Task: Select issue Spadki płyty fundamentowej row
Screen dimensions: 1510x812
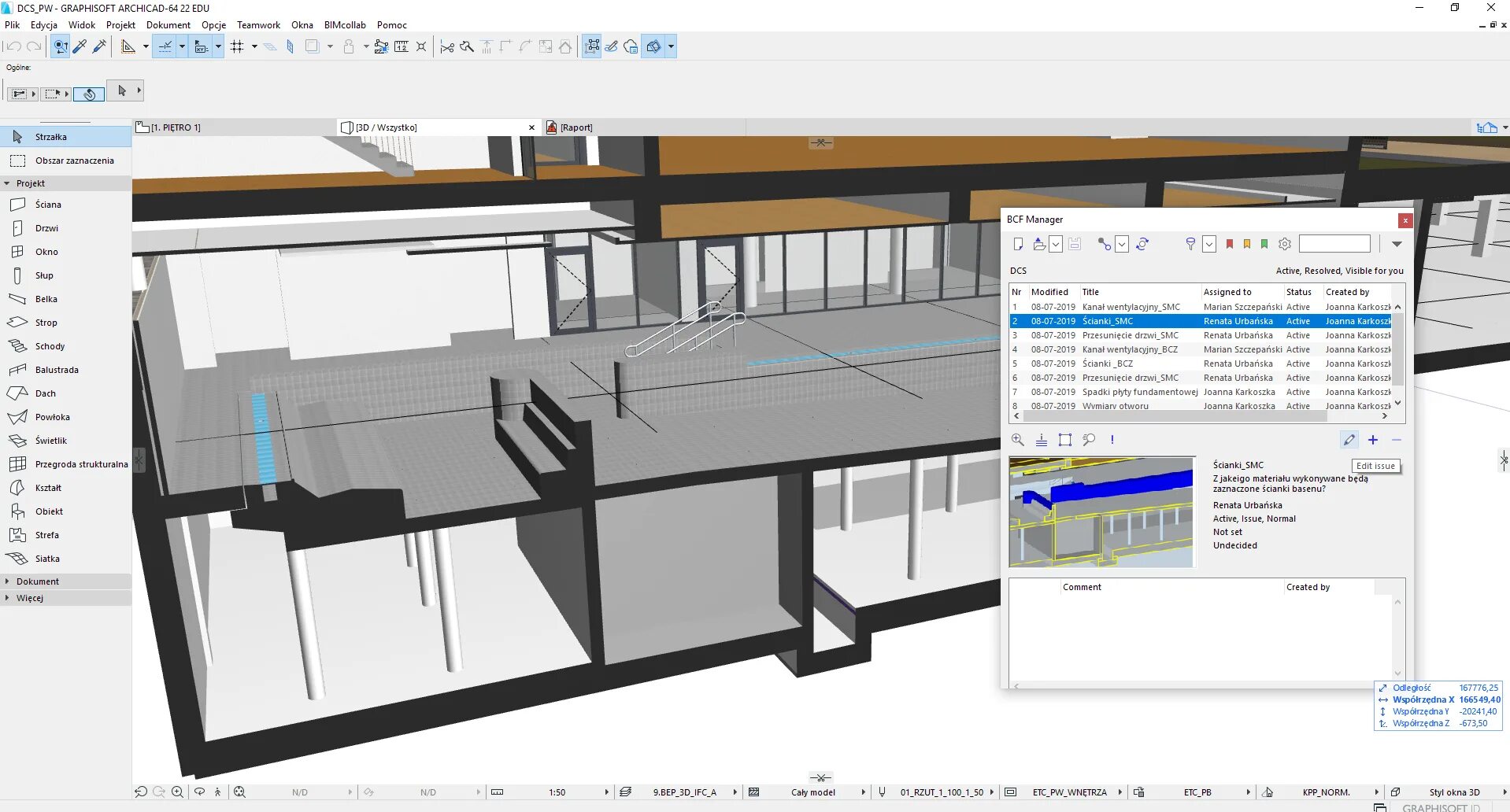Action: pos(1201,392)
